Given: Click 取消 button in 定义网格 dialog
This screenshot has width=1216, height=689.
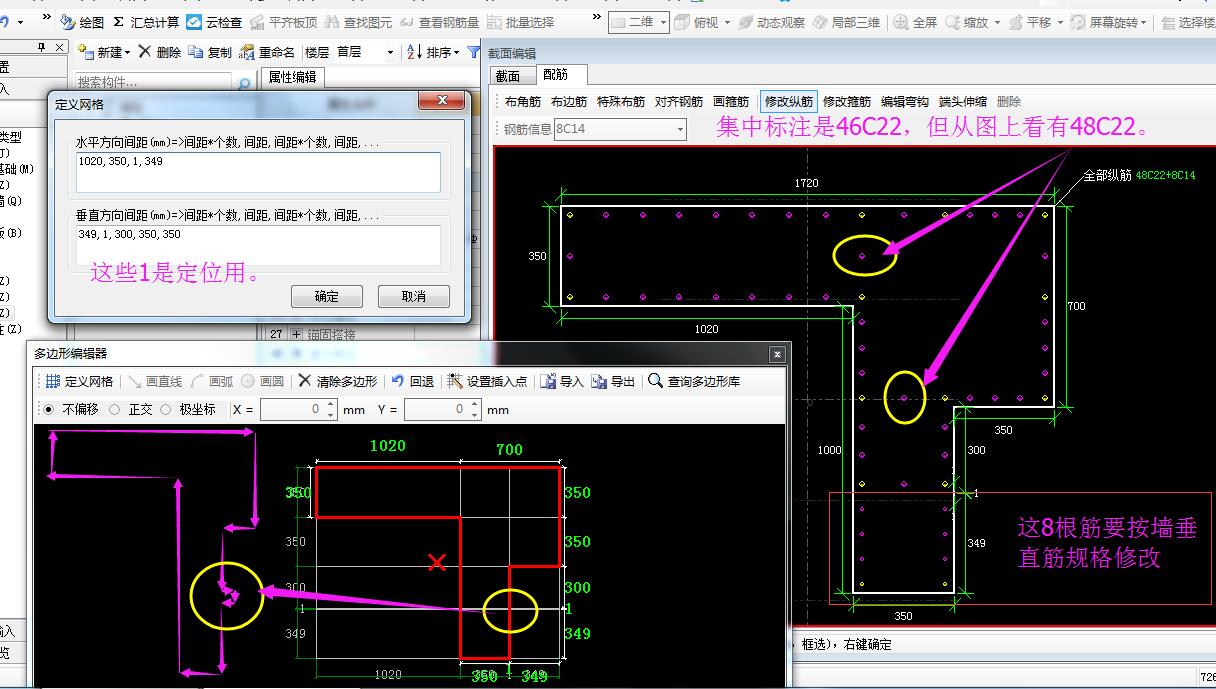Looking at the screenshot, I should [414, 296].
